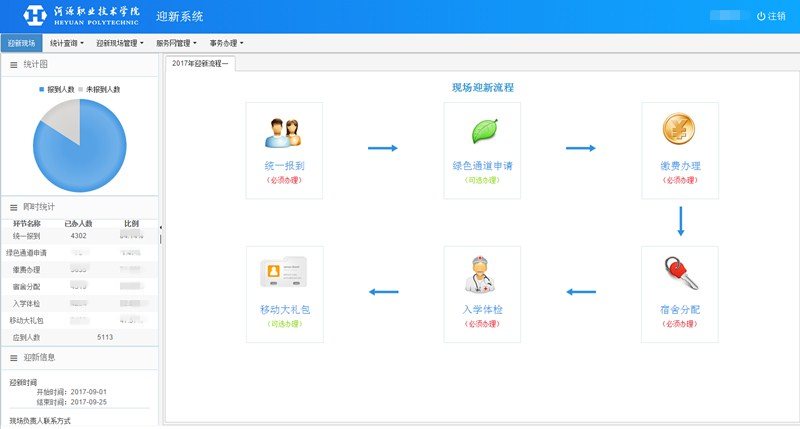Select the 迎新现场 menu item
800x429 pixels.
point(21,44)
